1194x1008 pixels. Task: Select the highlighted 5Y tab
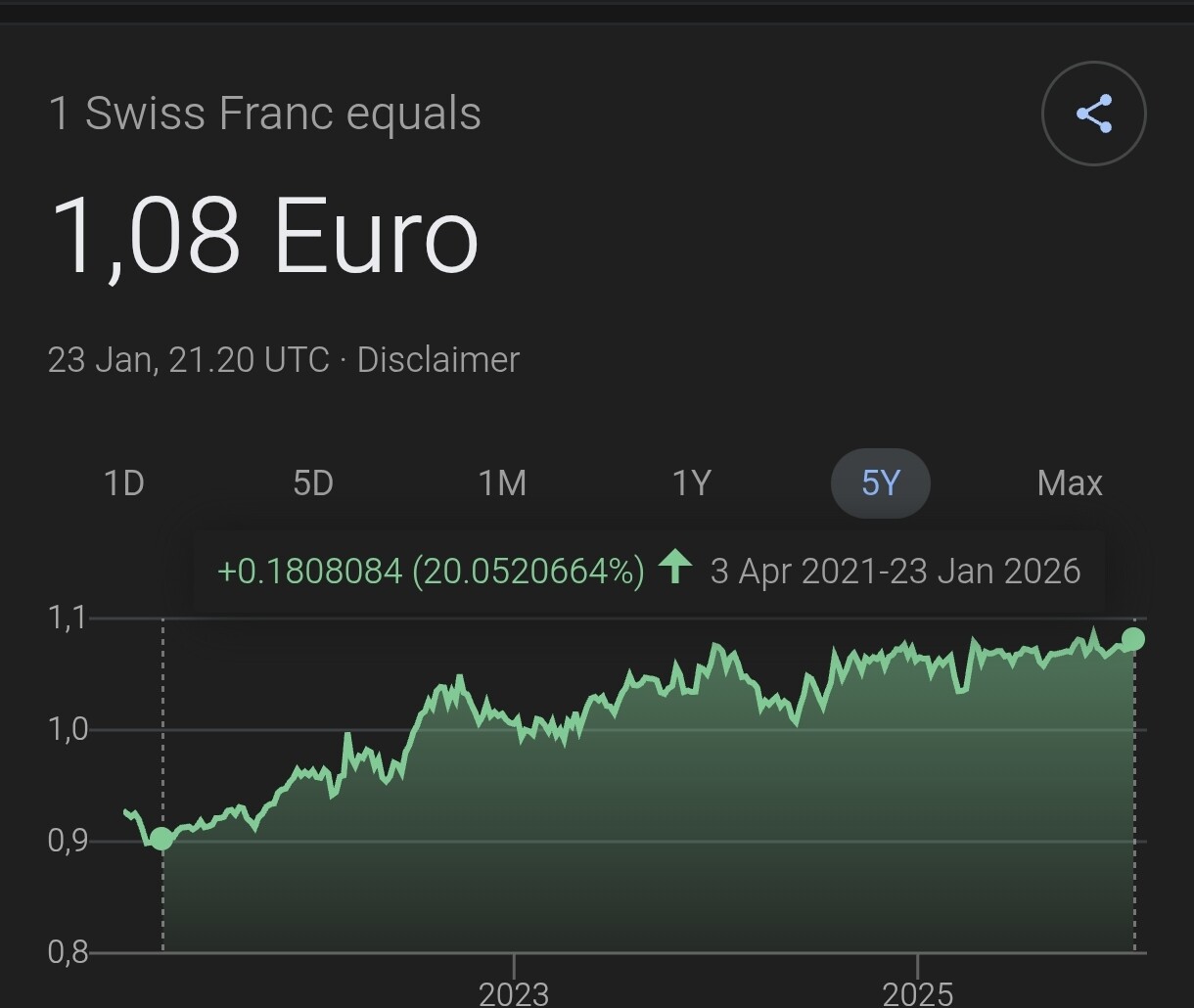click(x=880, y=483)
